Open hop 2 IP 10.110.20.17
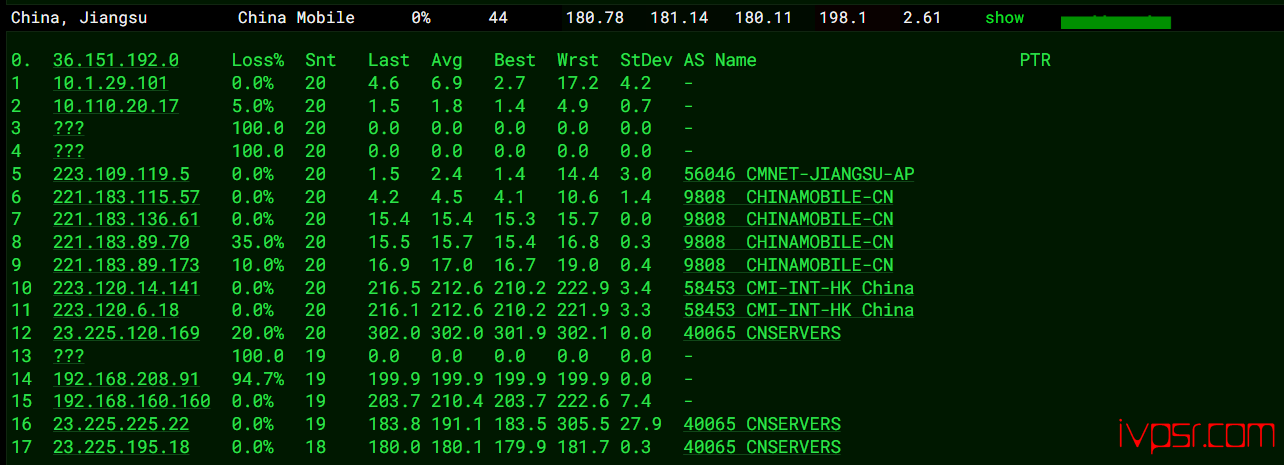Viewport: 1284px width, 465px height. pos(116,106)
